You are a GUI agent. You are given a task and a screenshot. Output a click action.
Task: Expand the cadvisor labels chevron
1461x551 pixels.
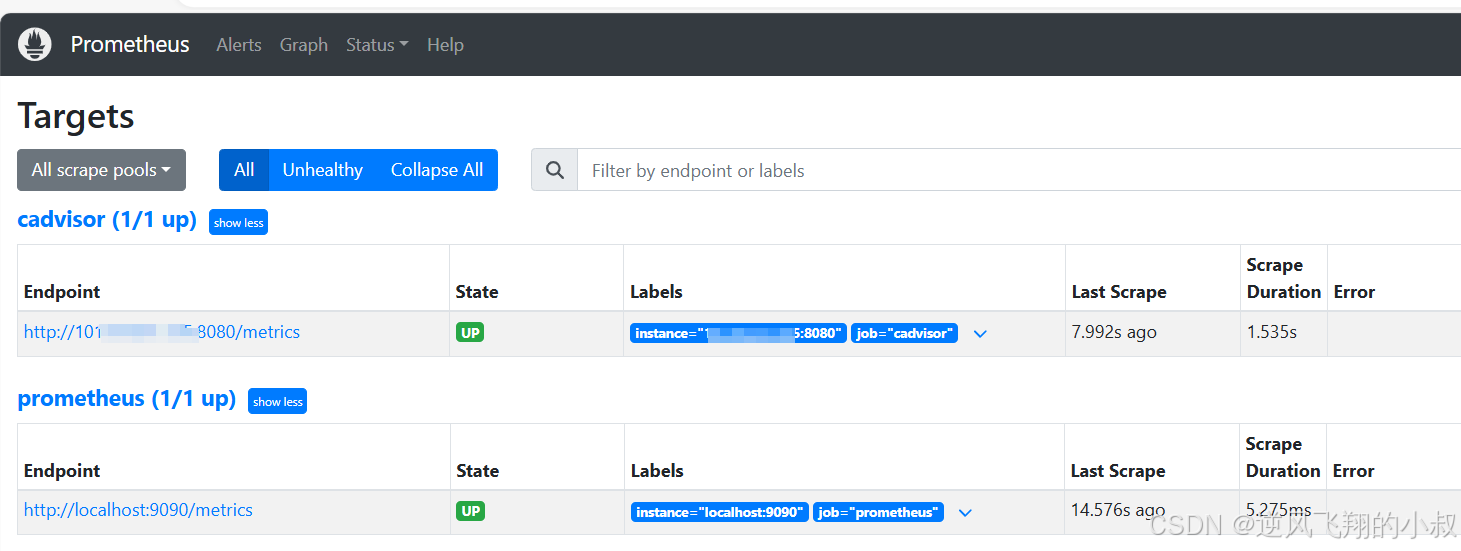(980, 334)
